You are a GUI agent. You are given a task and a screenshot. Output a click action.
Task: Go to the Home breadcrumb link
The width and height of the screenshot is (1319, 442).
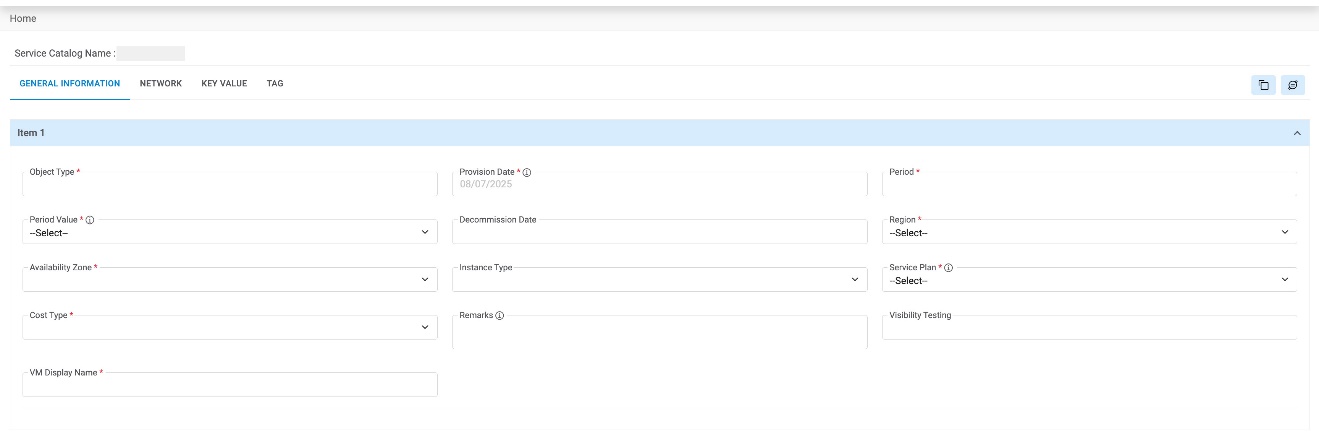pos(23,19)
